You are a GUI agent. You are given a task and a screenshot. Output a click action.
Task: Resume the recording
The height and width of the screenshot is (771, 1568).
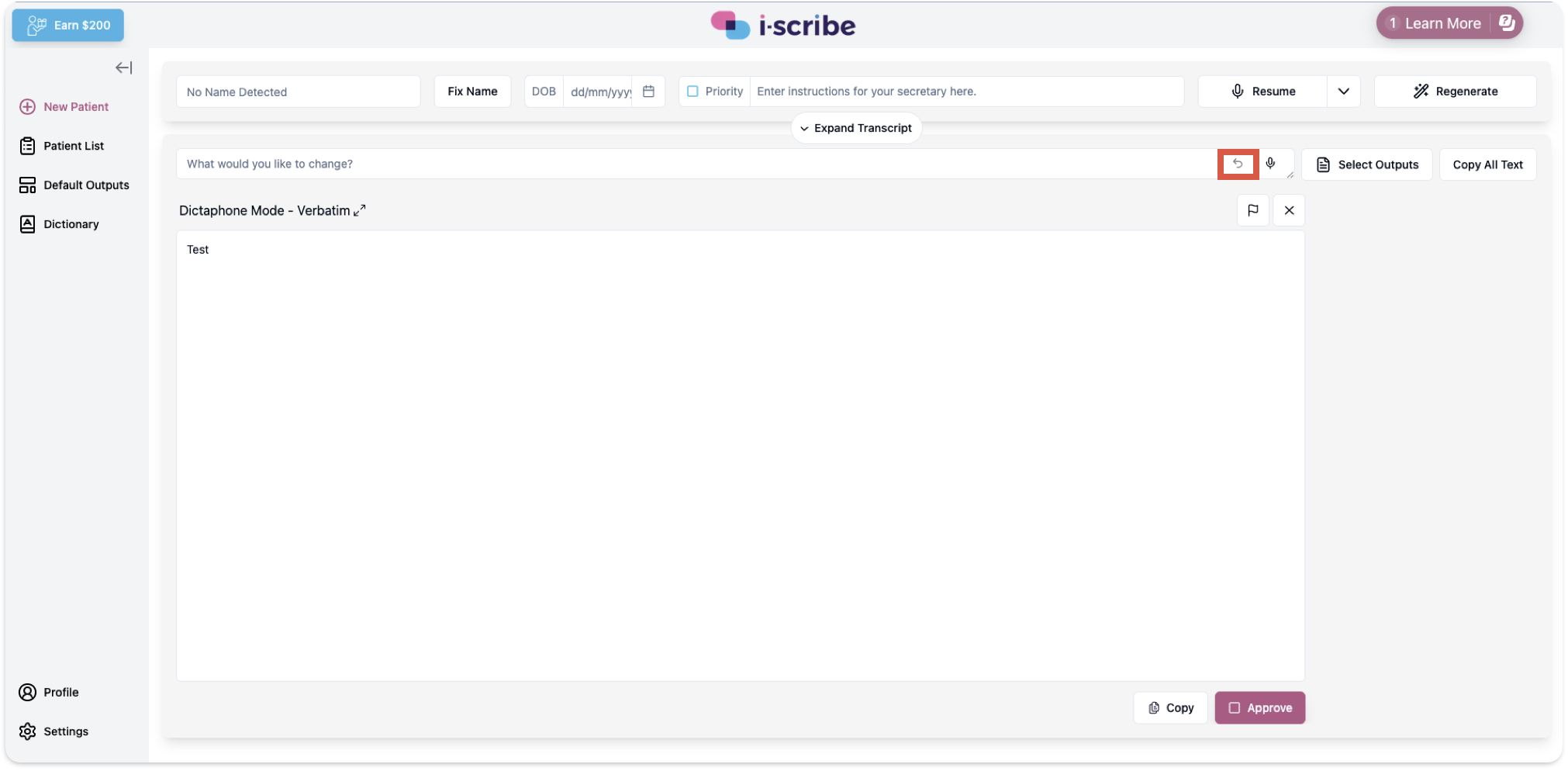(x=1262, y=92)
